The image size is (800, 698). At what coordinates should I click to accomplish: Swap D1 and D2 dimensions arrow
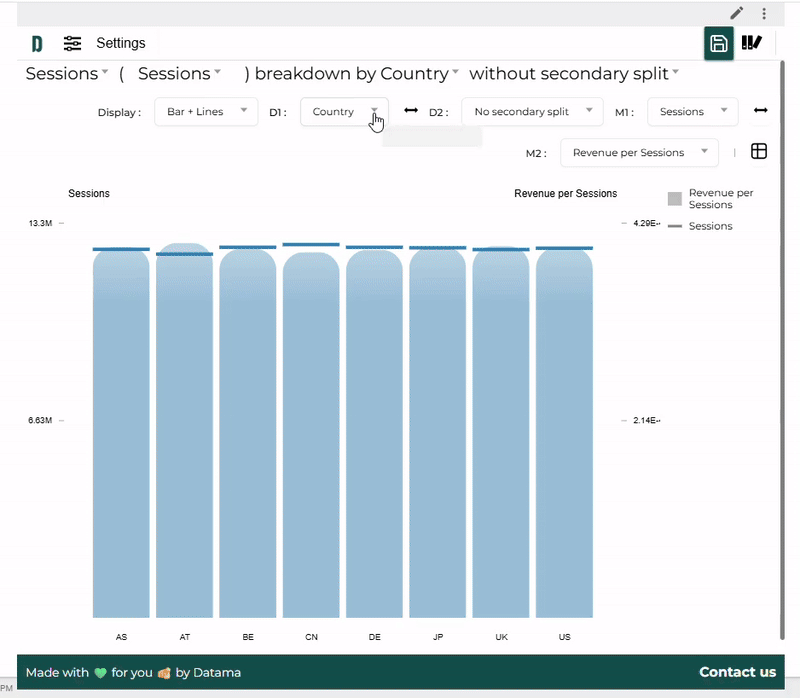click(411, 111)
